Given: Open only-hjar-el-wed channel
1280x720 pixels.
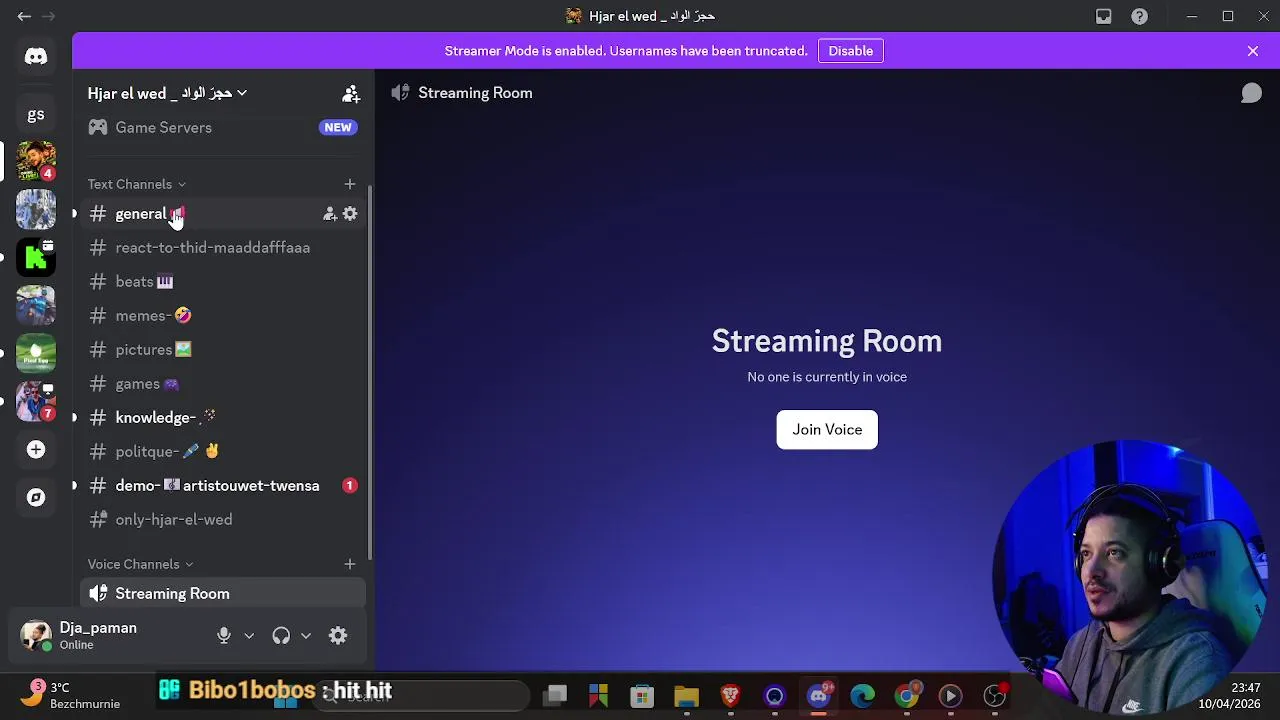Looking at the screenshot, I should pyautogui.click(x=222, y=520).
